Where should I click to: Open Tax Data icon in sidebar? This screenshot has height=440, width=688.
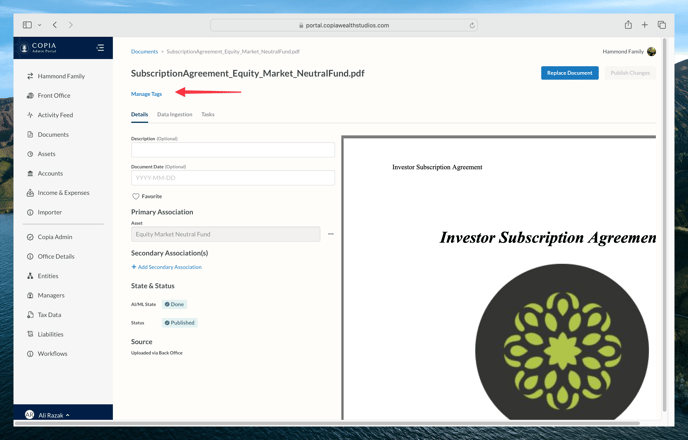click(30, 315)
